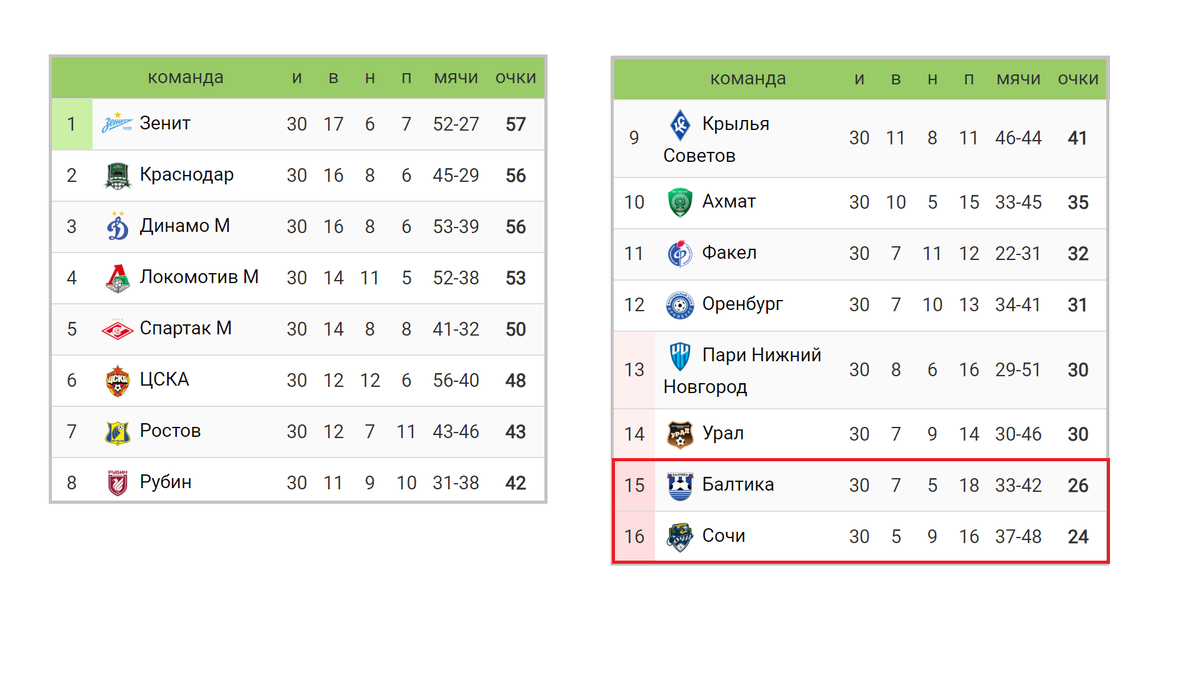Click the мячи header in right table

[1018, 79]
